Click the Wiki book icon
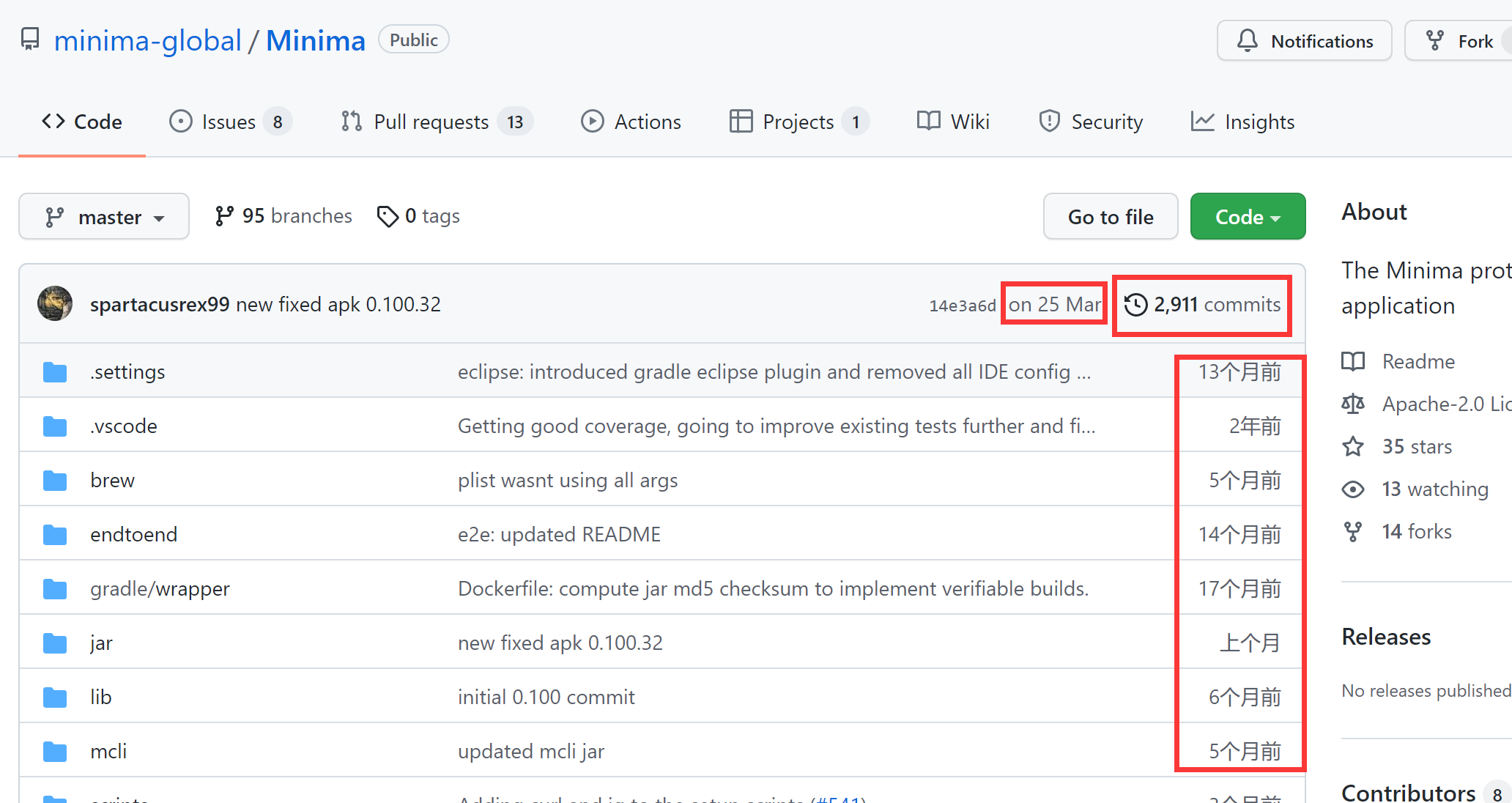Viewport: 1512px width, 803px height. click(x=928, y=121)
